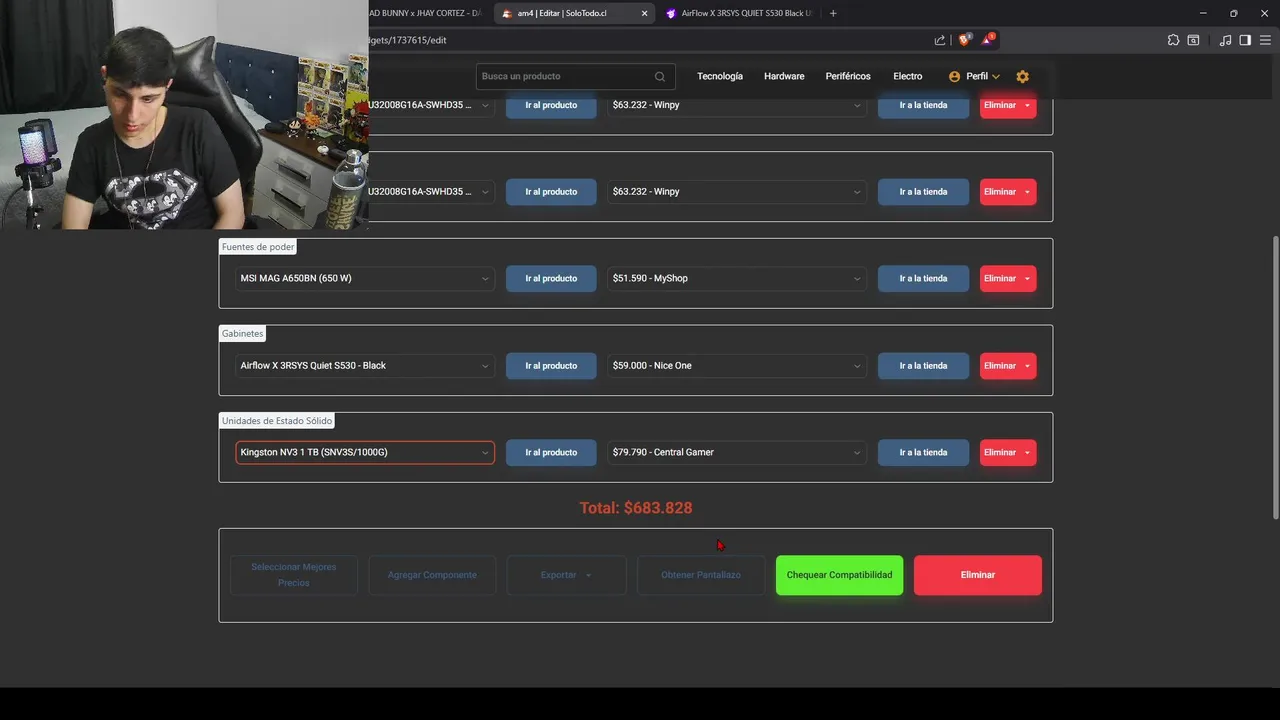Open $63.232 - Winpy dropdown in second RAM row
This screenshot has width=1280, height=720.
point(737,192)
